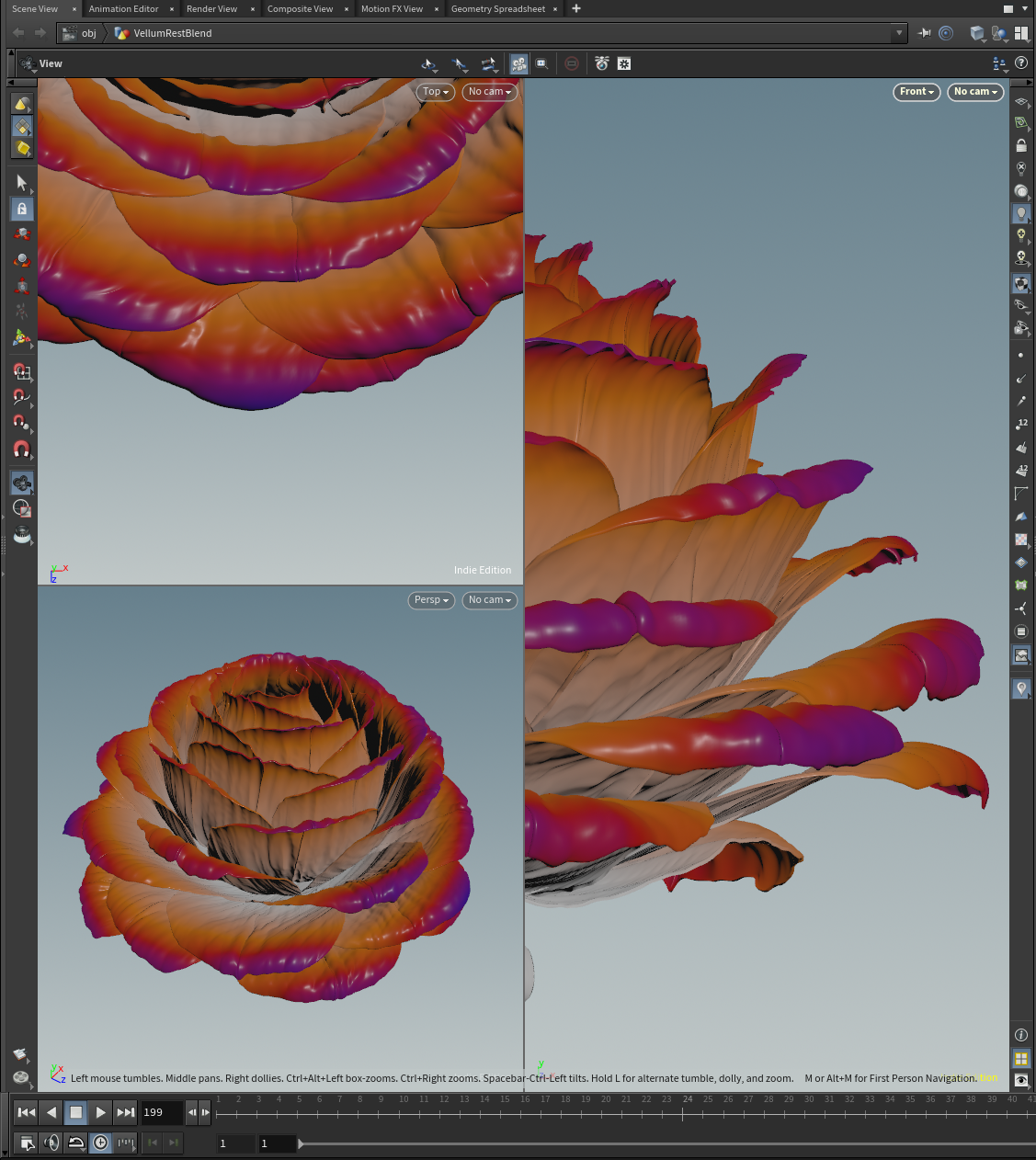Toggle headlight-only lighting bulb in right toolbar
The width and height of the screenshot is (1036, 1160).
1021,212
